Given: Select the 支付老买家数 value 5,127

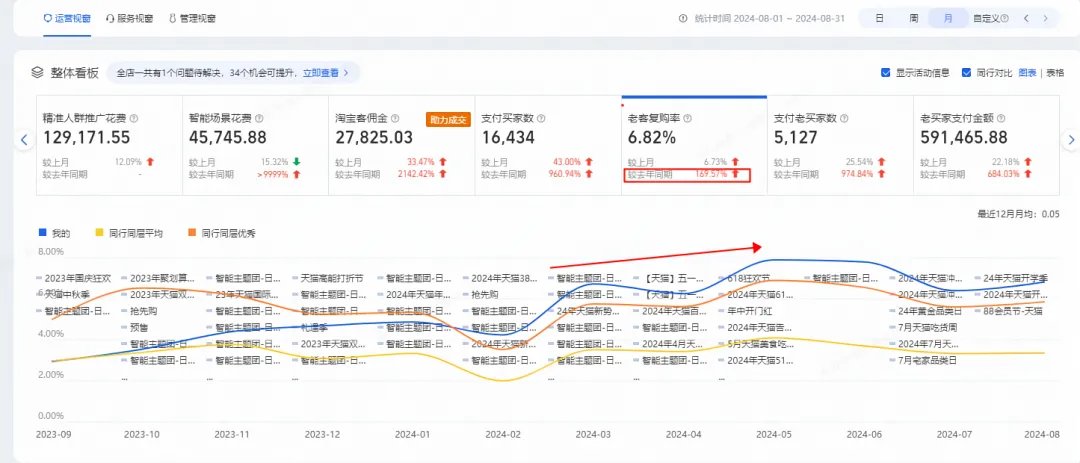Looking at the screenshot, I should pyautogui.click(x=796, y=138).
